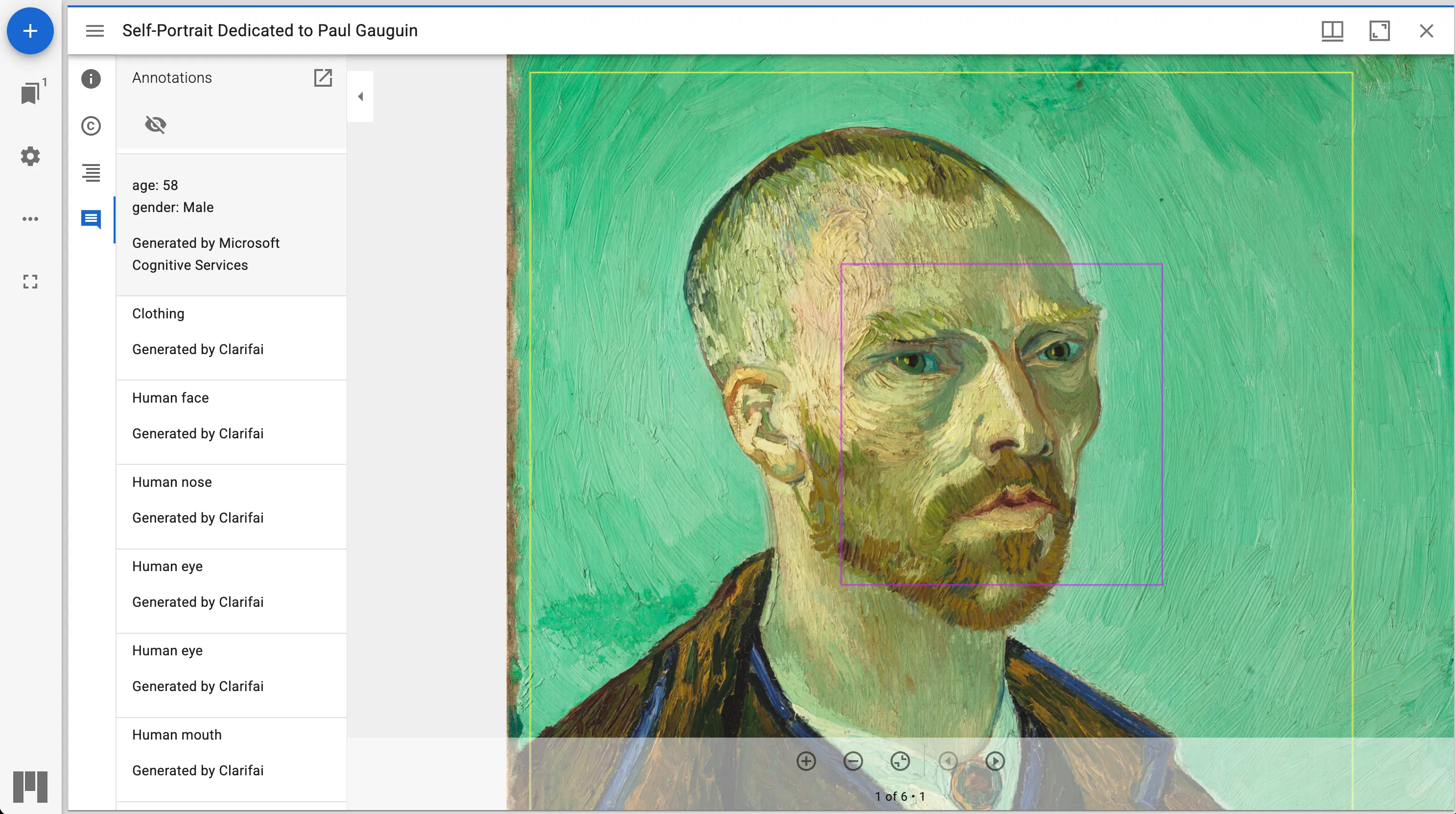Select the Clothing annotation
Image resolution: width=1456 pixels, height=814 pixels.
(x=231, y=338)
